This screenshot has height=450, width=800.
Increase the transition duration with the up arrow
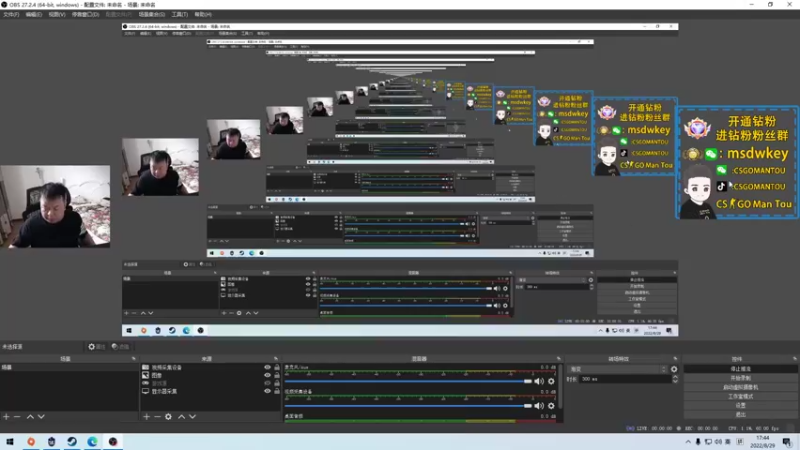click(x=675, y=377)
